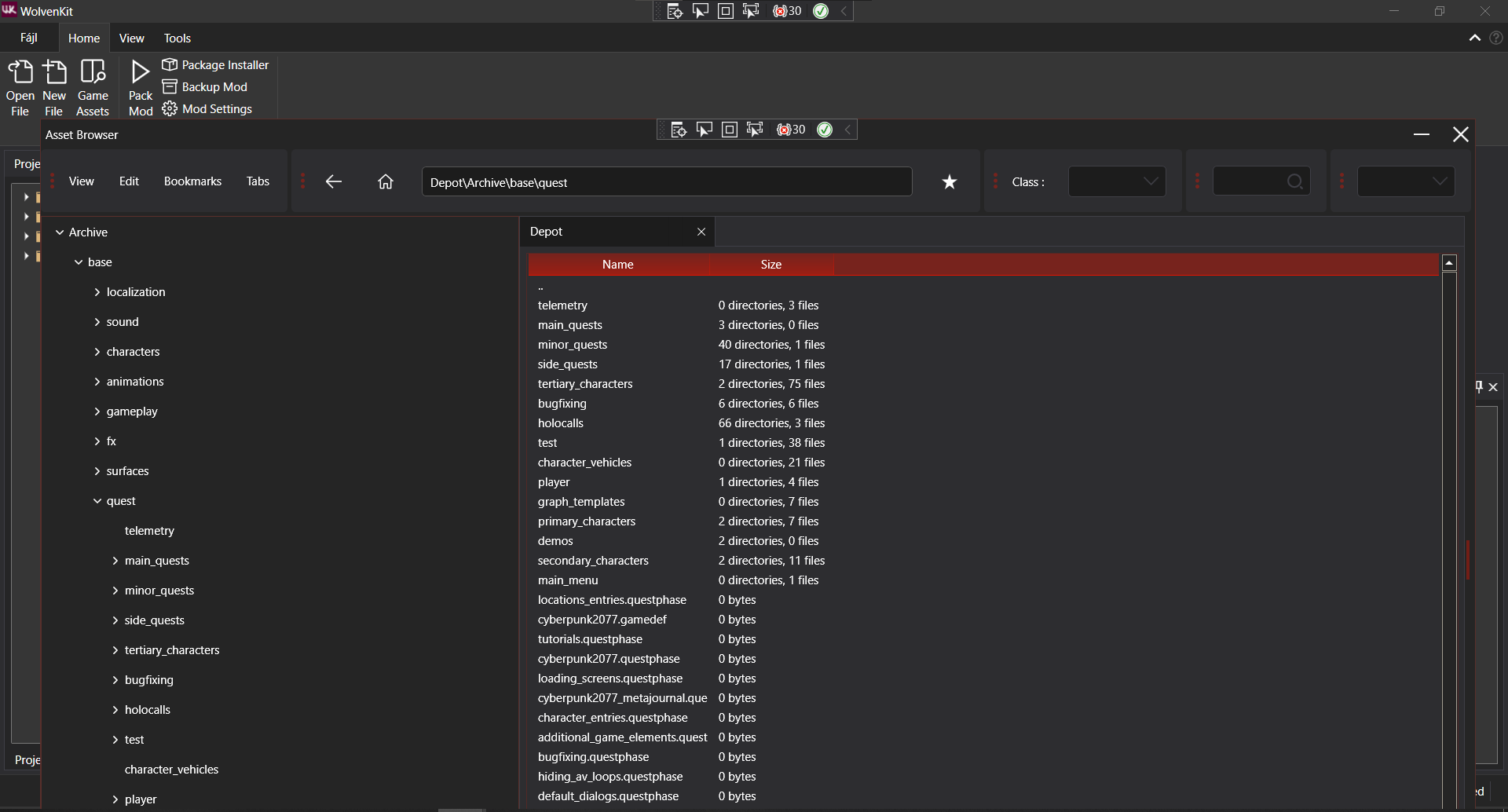1508x812 pixels.
Task: Open the Fájl menu
Action: [x=29, y=38]
